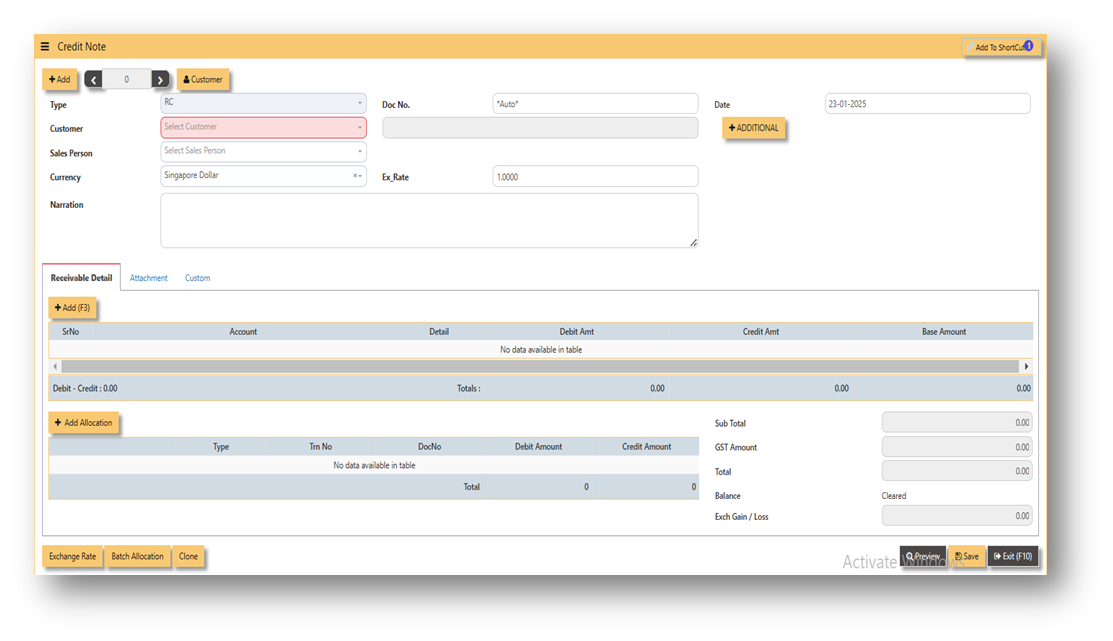The width and height of the screenshot is (1113, 641).
Task: Click the Customer button with person icon
Action: click(x=203, y=80)
